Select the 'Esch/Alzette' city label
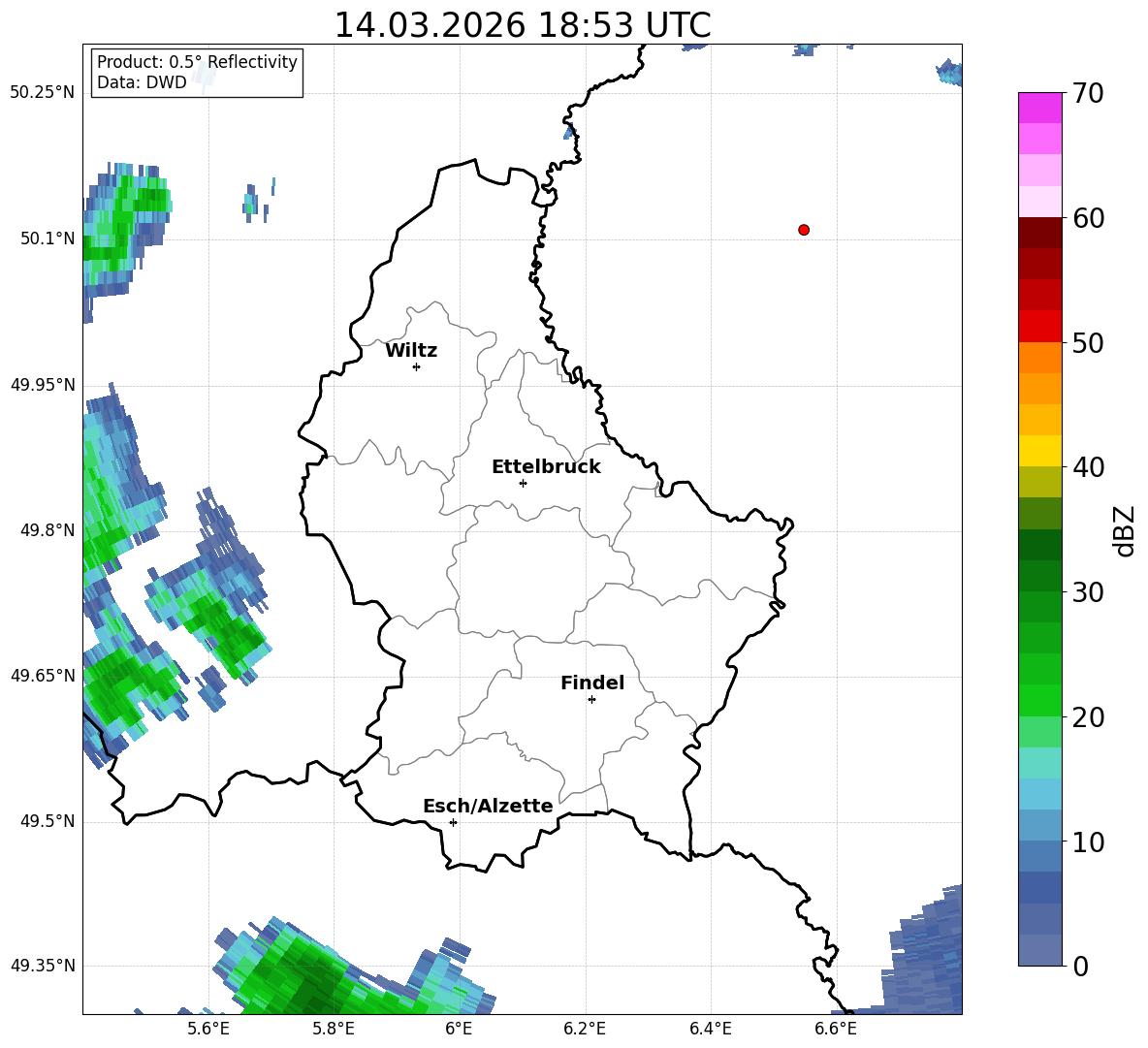The image size is (1148, 1048). click(x=488, y=806)
